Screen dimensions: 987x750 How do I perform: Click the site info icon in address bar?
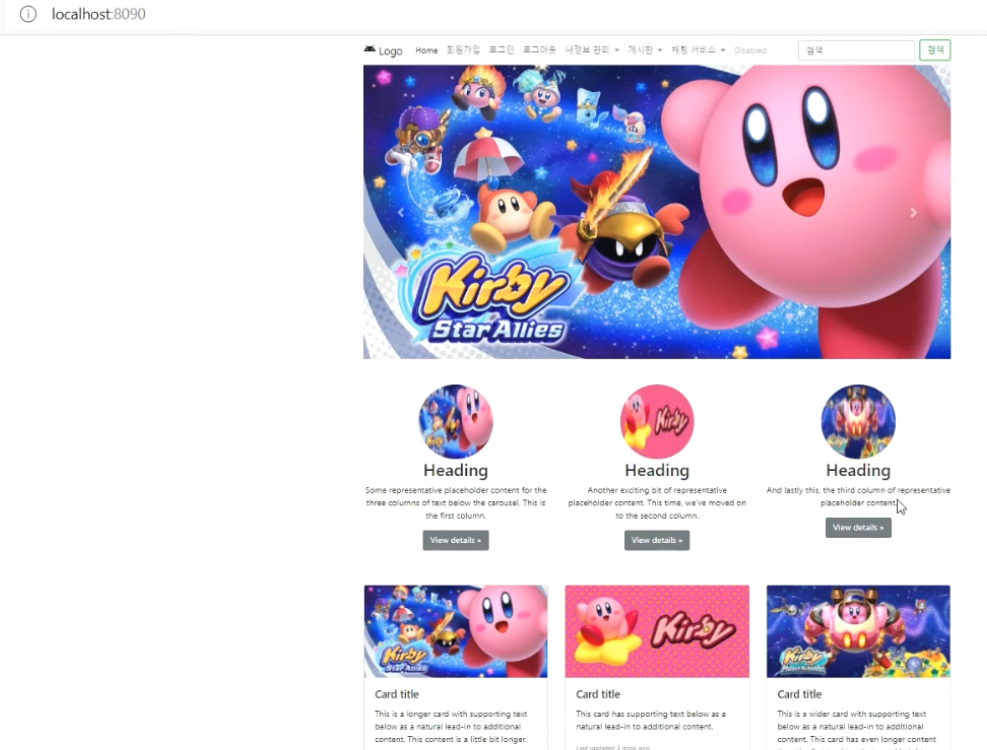click(x=28, y=14)
